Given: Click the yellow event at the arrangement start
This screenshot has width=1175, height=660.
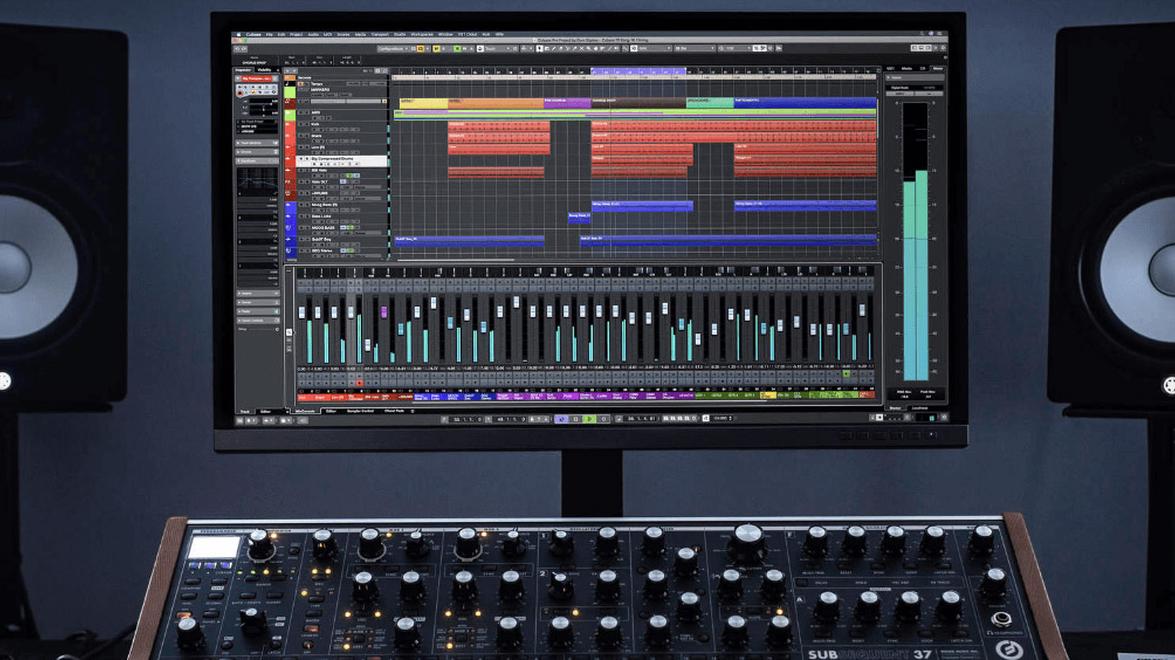Looking at the screenshot, I should click(422, 102).
